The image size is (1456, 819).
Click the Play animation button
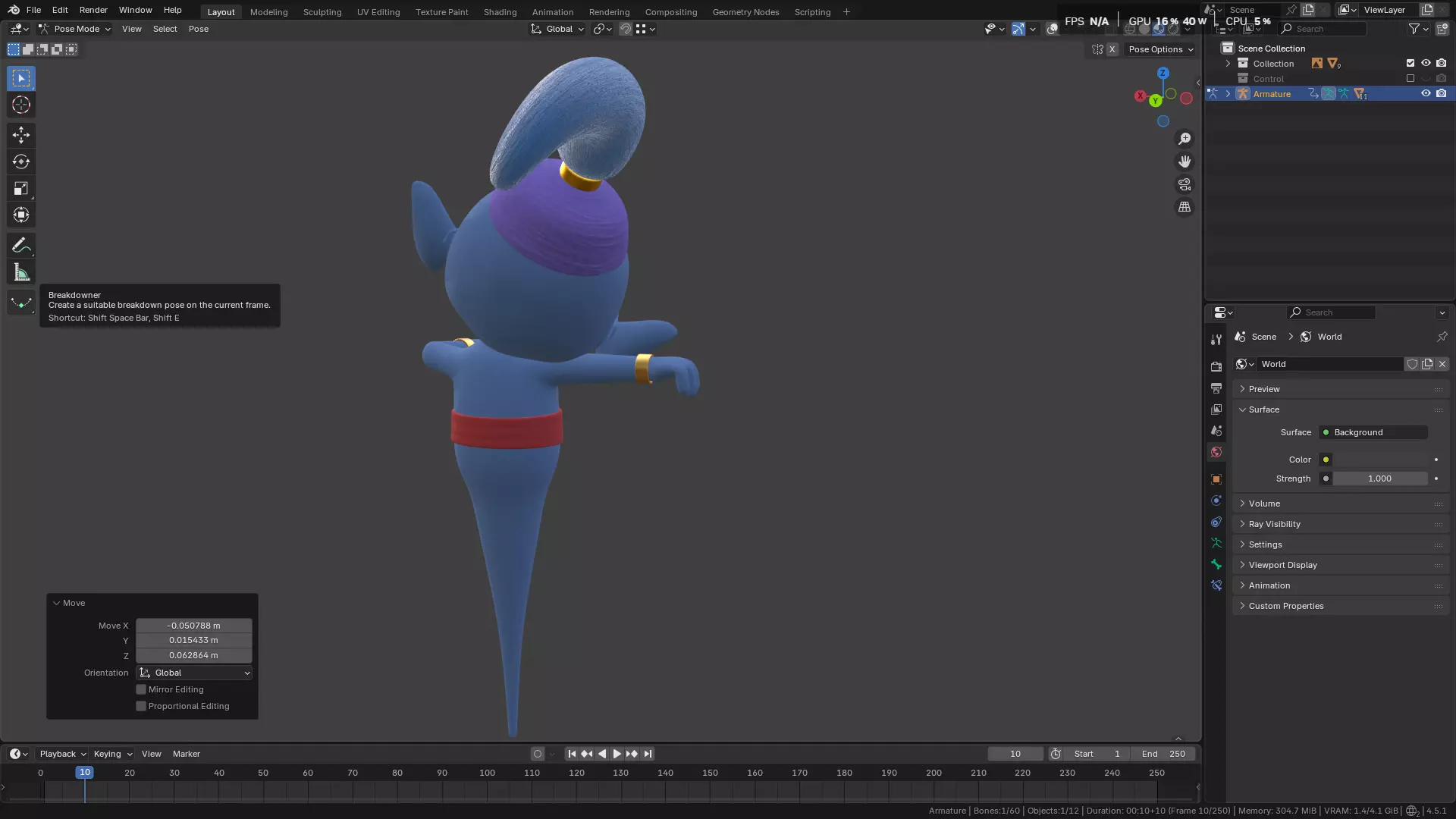click(x=617, y=754)
